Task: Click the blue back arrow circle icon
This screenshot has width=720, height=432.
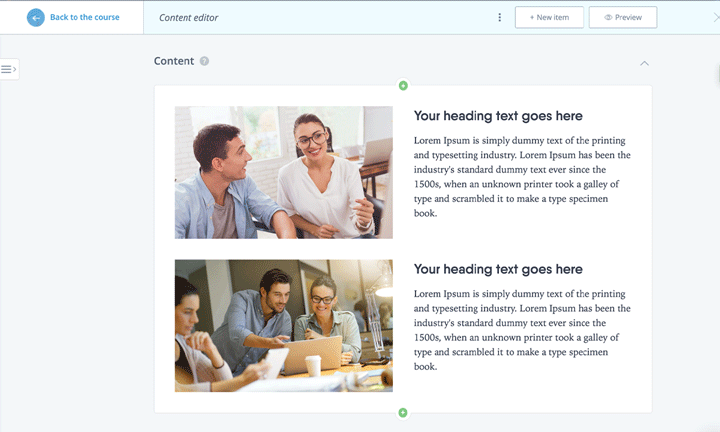Action: (36, 17)
